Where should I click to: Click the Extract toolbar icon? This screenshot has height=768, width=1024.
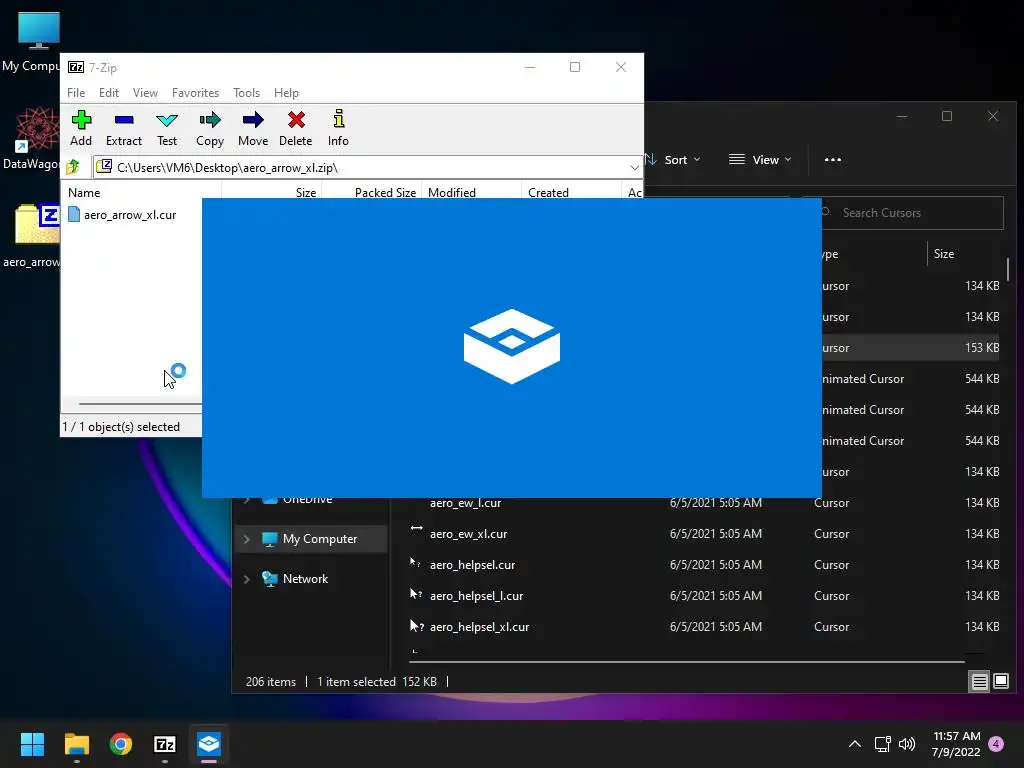click(123, 128)
